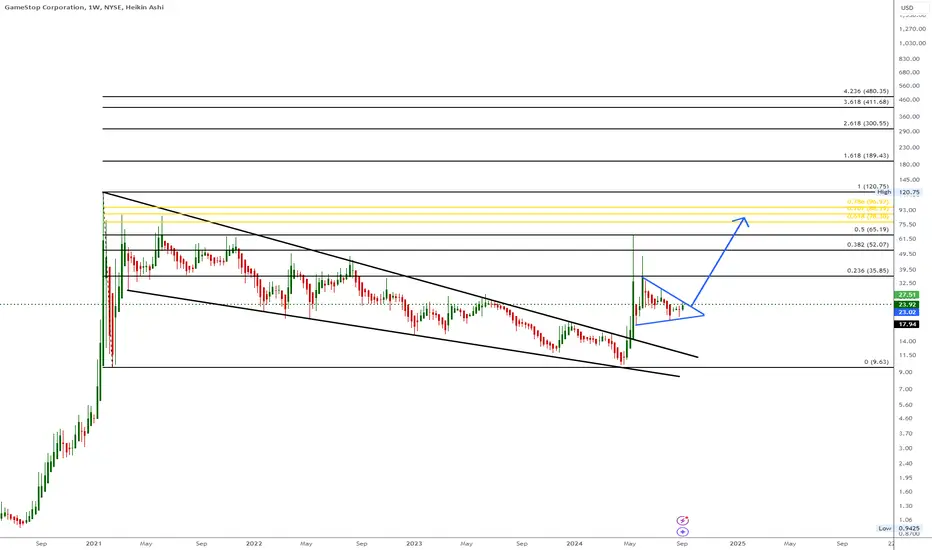The height and width of the screenshot is (550, 932).
Task: Select the 2.618 (300.55) Fibonacci level label
Action: [x=866, y=124]
